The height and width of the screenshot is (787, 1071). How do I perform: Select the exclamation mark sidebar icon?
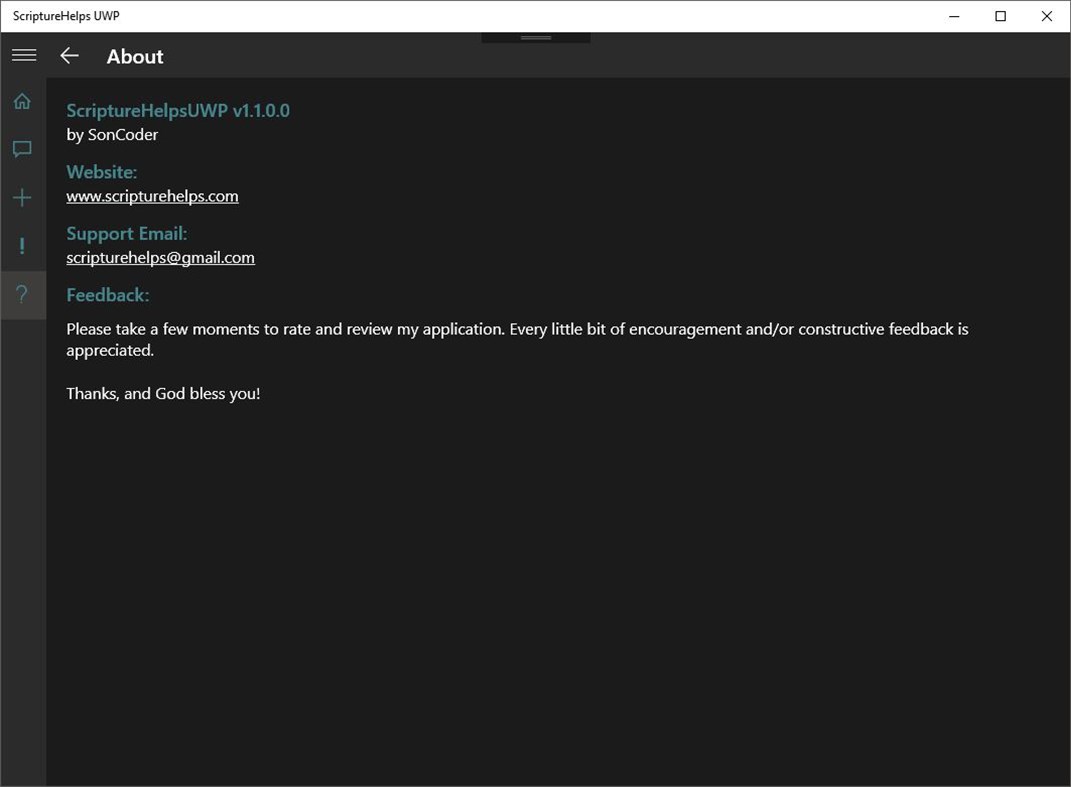[x=22, y=245]
